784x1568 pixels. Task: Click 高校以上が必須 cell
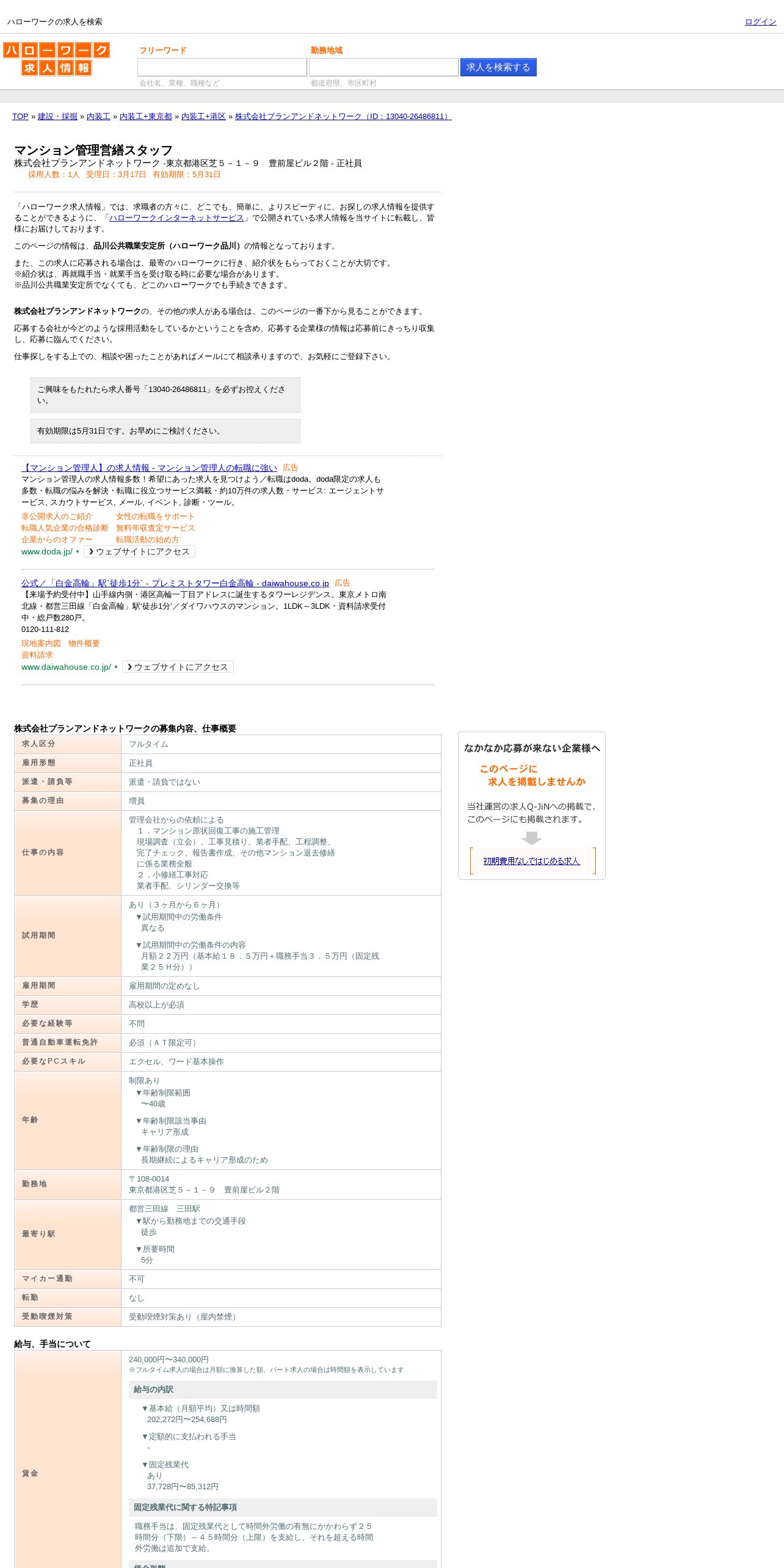tap(281, 1005)
